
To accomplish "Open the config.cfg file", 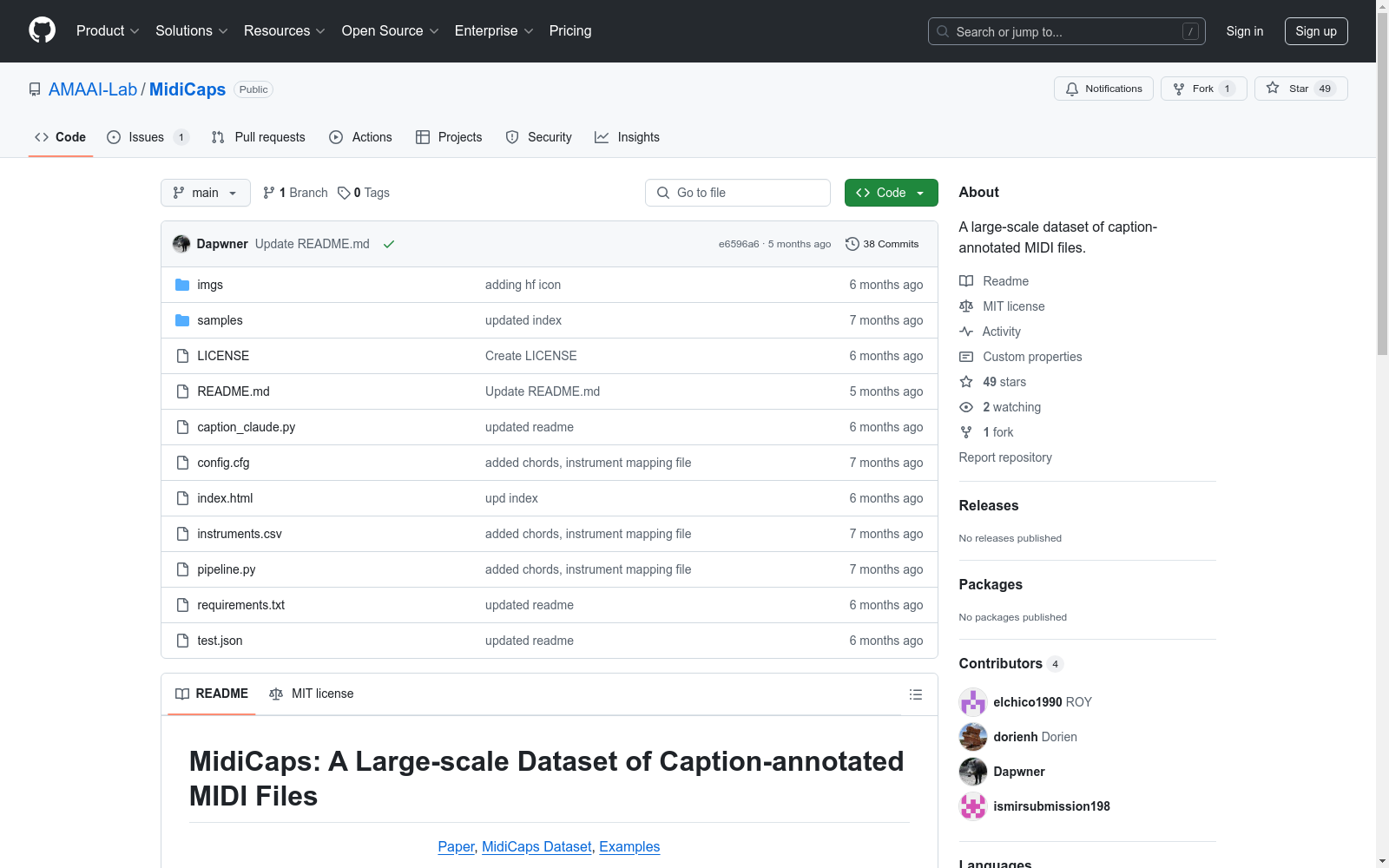I will pyautogui.click(x=223, y=463).
